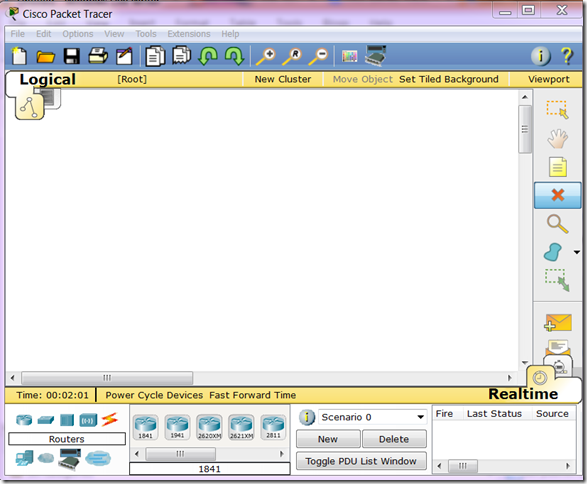Click Toggle PDU List Window button
This screenshot has width=587, height=484.
pos(361,461)
